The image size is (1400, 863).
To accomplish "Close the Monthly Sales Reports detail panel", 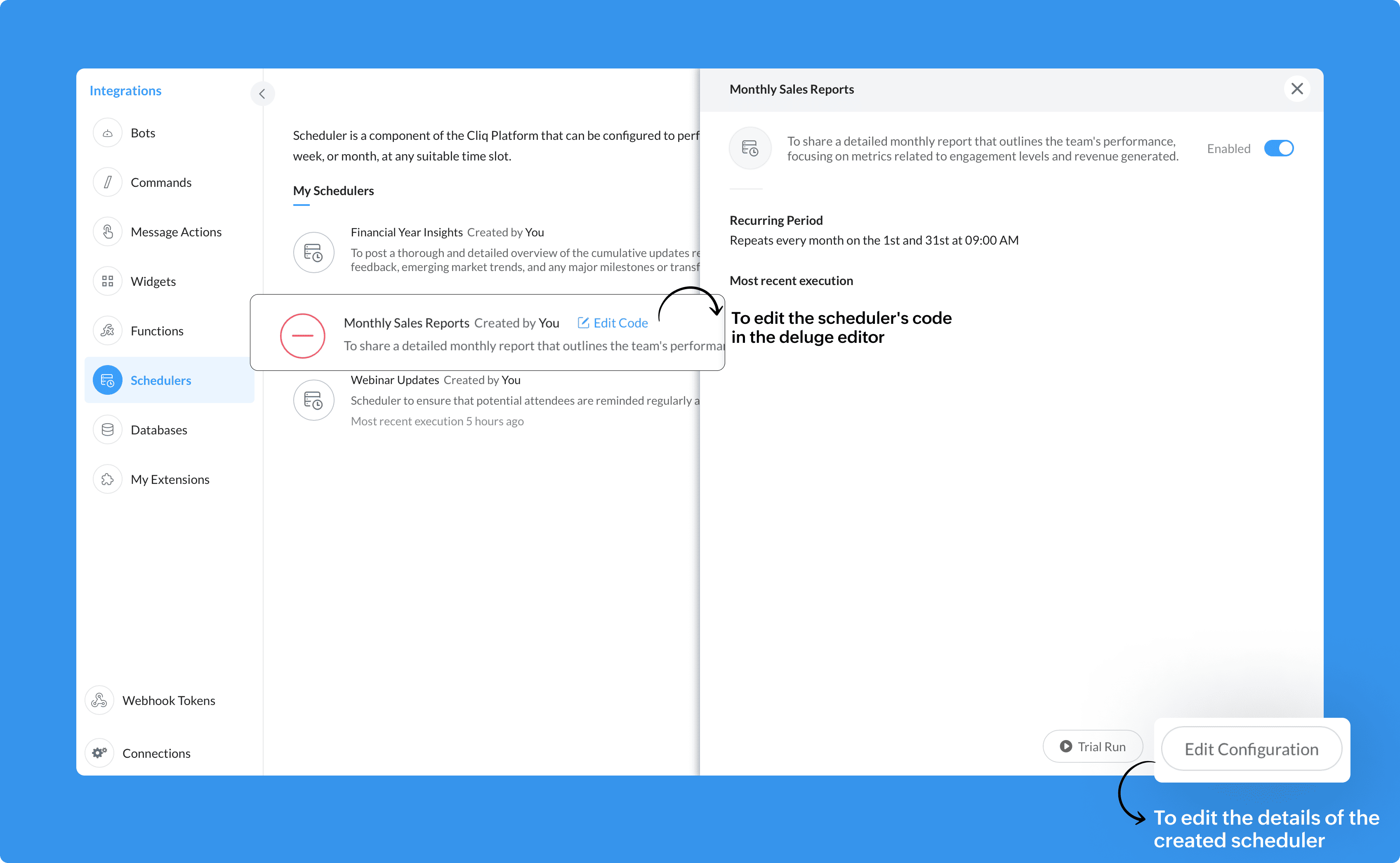I will tap(1297, 88).
